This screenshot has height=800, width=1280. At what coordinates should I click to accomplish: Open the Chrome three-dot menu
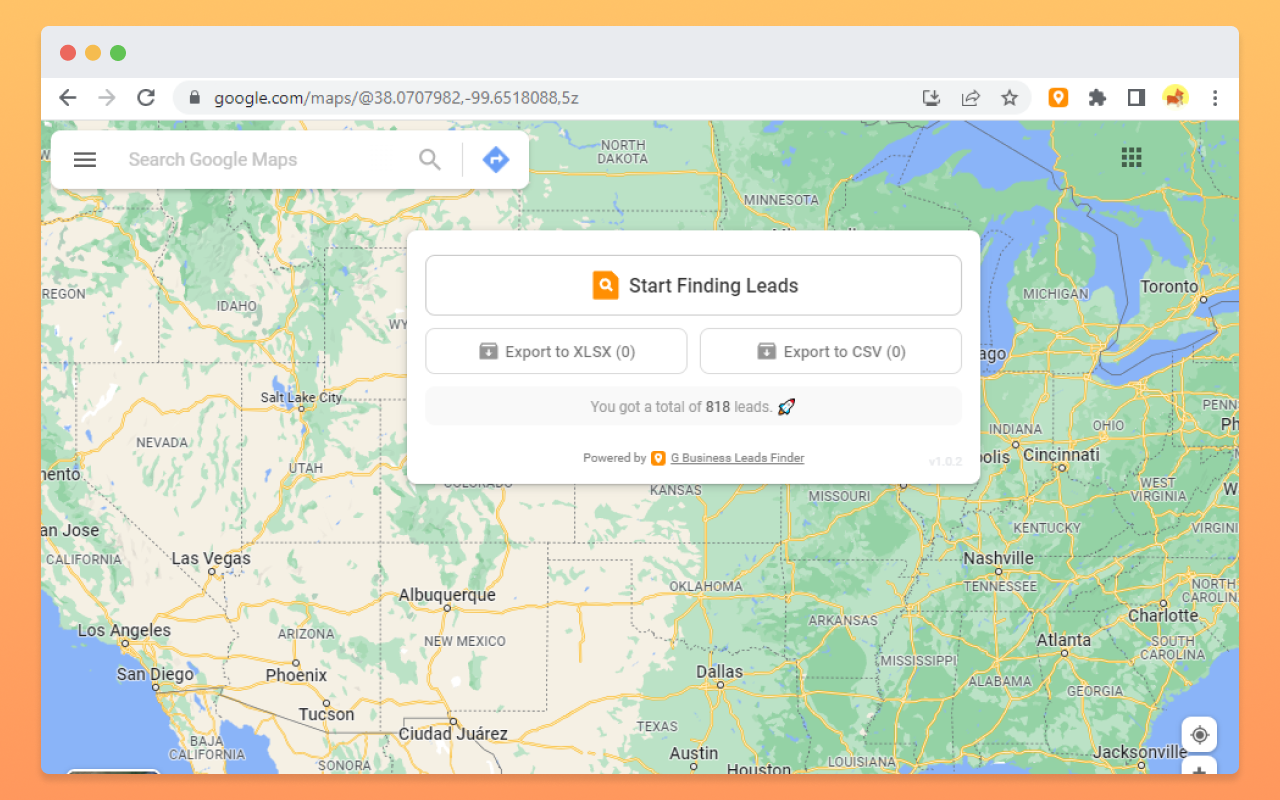coord(1215,98)
